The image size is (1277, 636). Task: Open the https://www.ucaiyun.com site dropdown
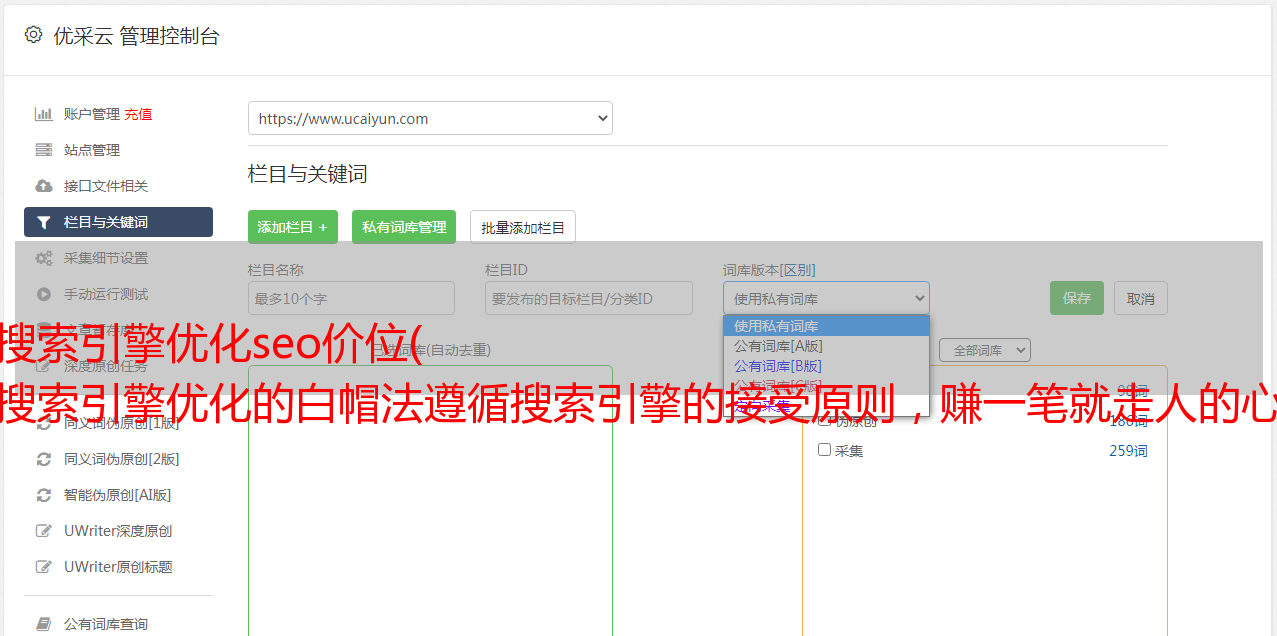(430, 118)
